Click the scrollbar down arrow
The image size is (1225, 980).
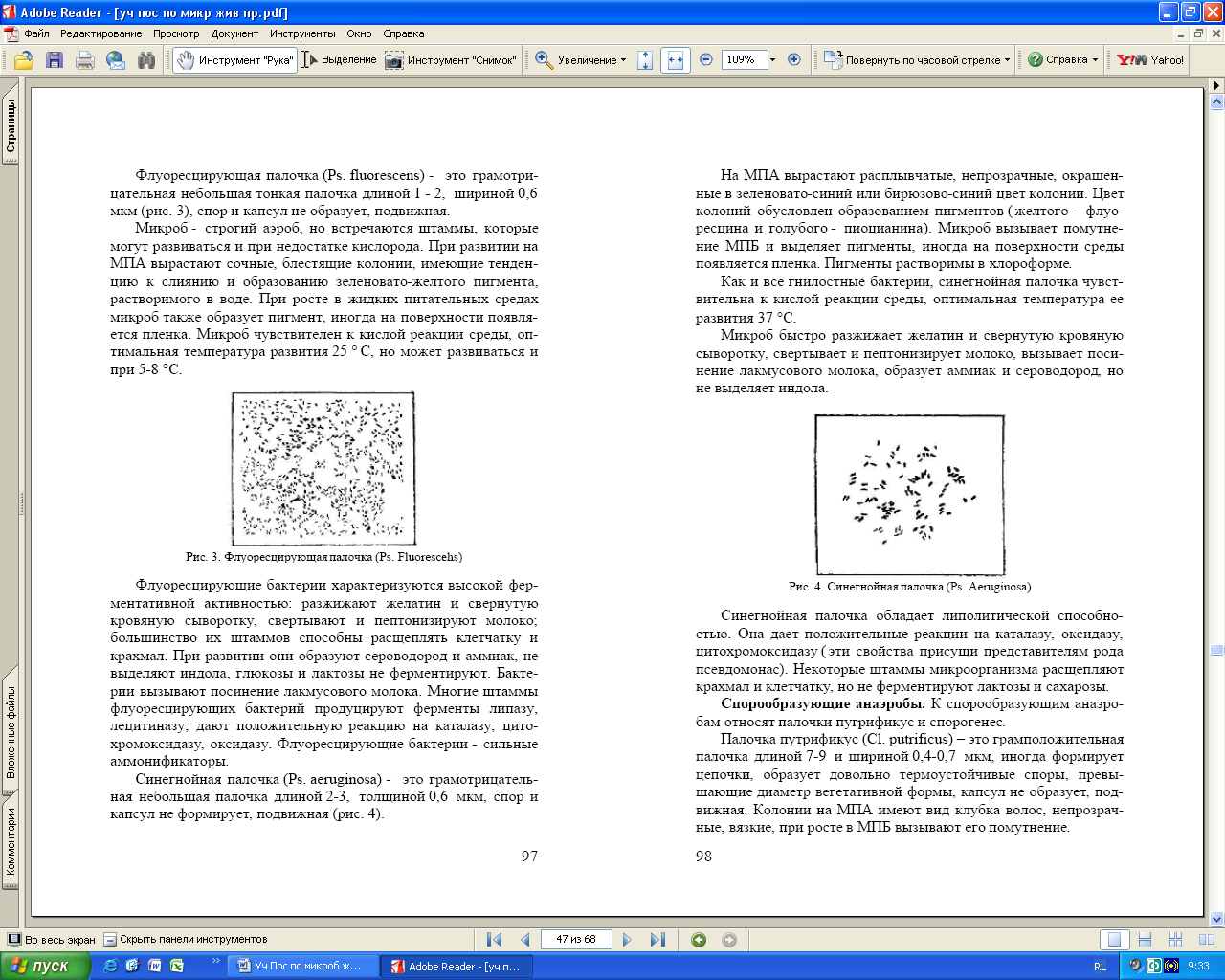(x=1216, y=919)
